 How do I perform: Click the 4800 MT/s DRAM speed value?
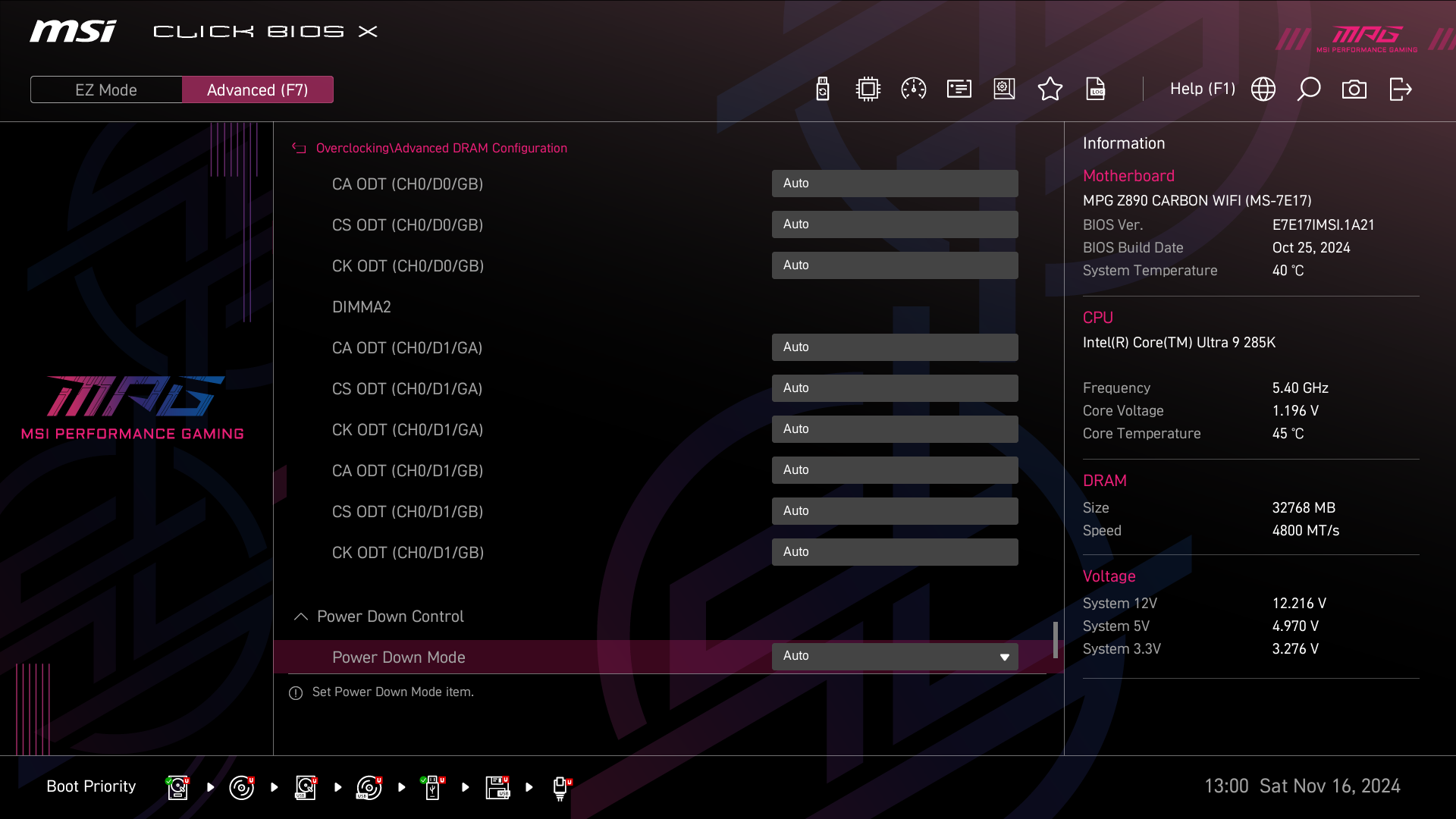pyautogui.click(x=1306, y=531)
